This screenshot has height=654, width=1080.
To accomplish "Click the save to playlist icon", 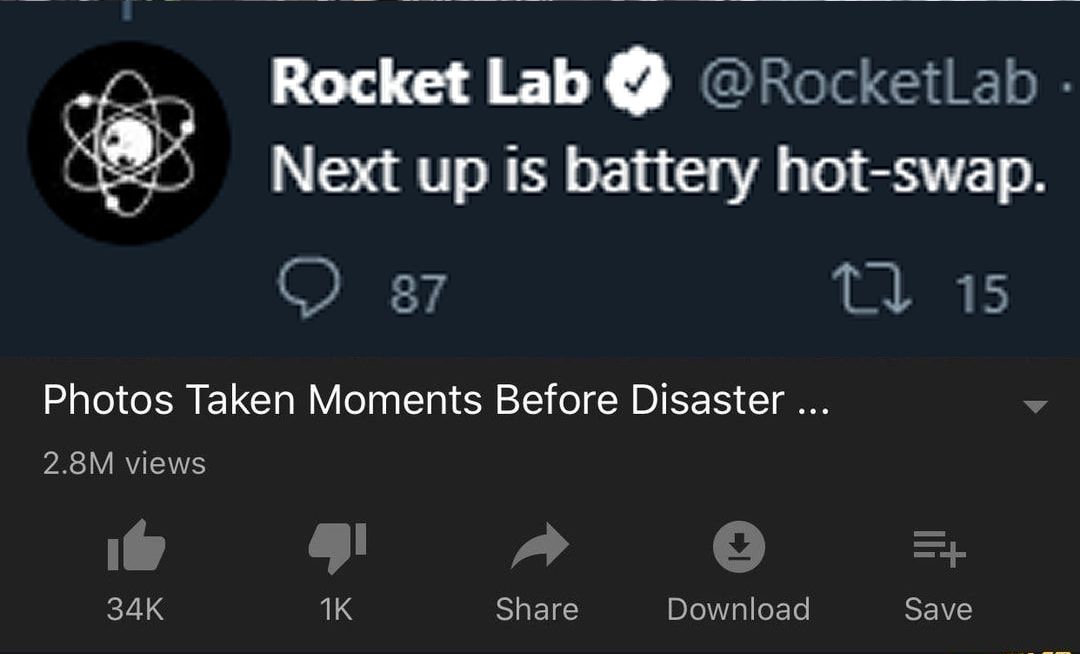I will 937,548.
